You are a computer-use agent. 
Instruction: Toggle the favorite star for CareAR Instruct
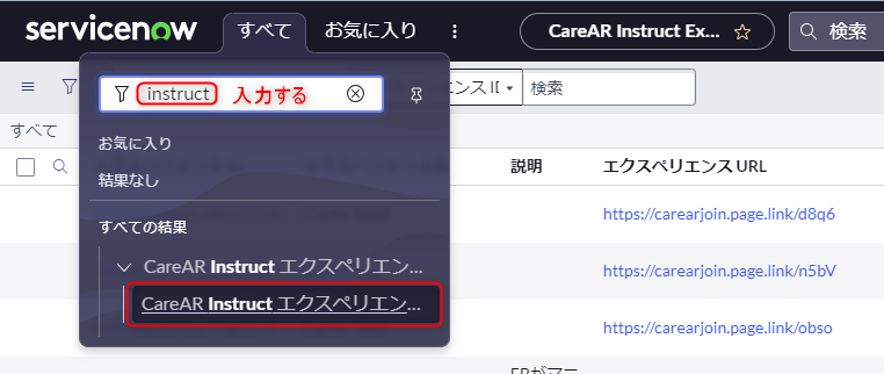pos(742,32)
